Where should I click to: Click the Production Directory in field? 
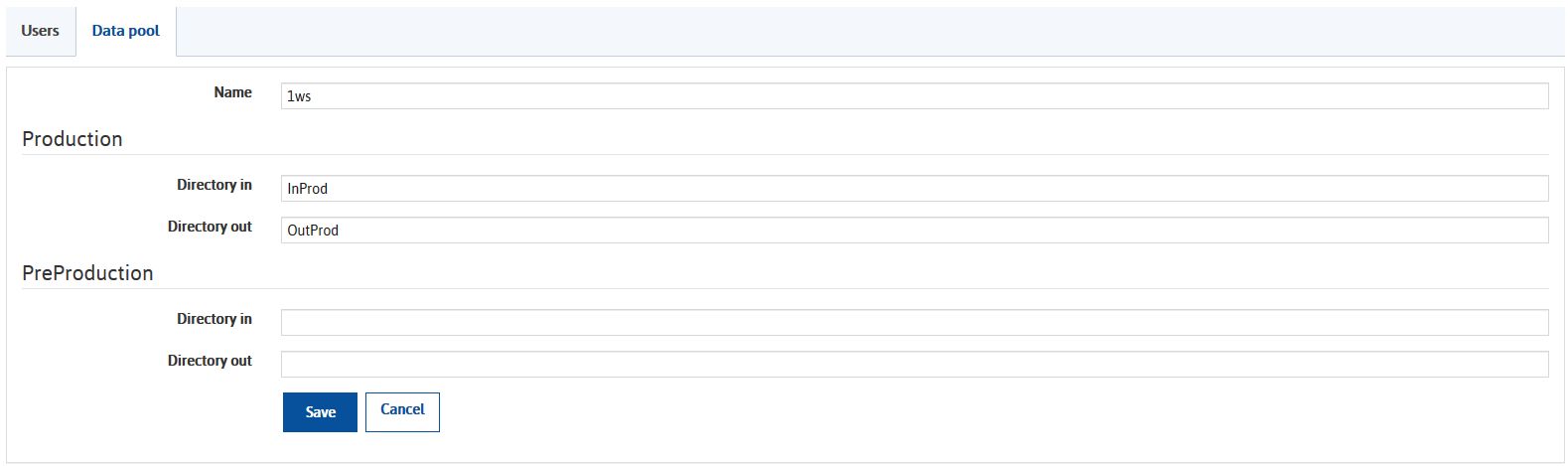pos(915,189)
